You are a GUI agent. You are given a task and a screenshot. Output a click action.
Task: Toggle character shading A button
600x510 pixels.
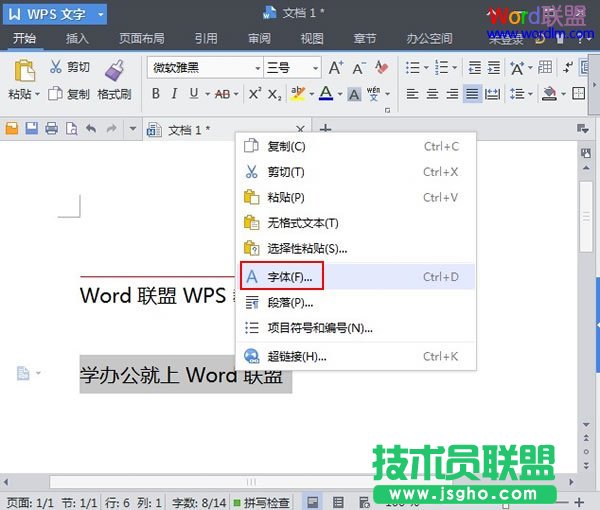(x=354, y=95)
